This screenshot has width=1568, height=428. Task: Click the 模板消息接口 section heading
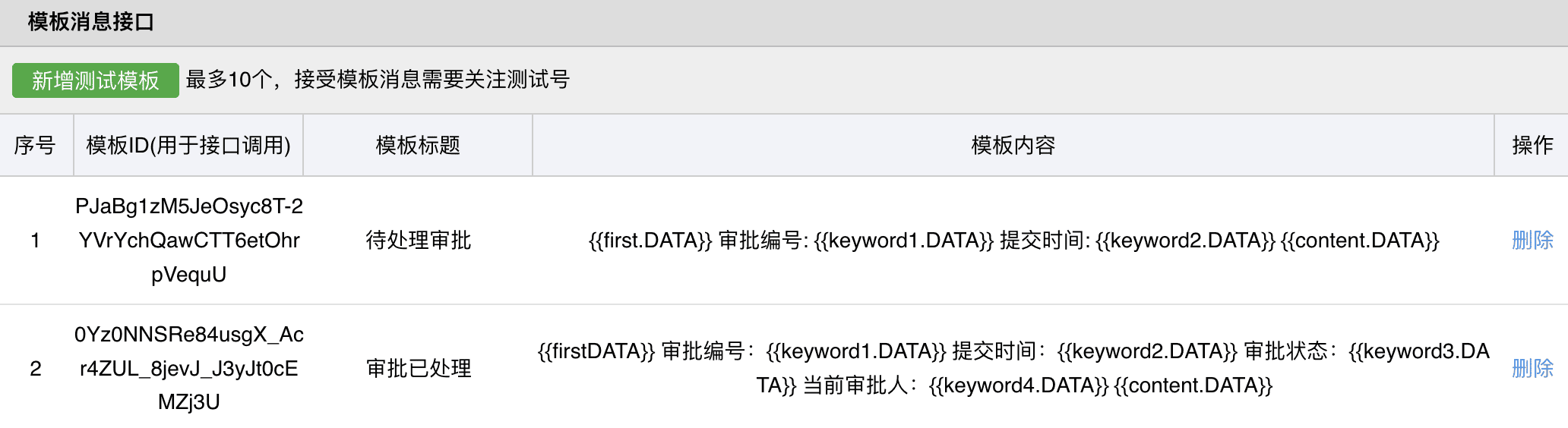91,22
